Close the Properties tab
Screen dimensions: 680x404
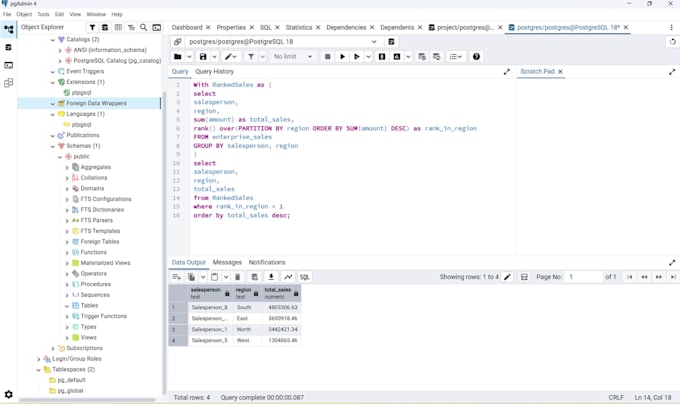252,27
